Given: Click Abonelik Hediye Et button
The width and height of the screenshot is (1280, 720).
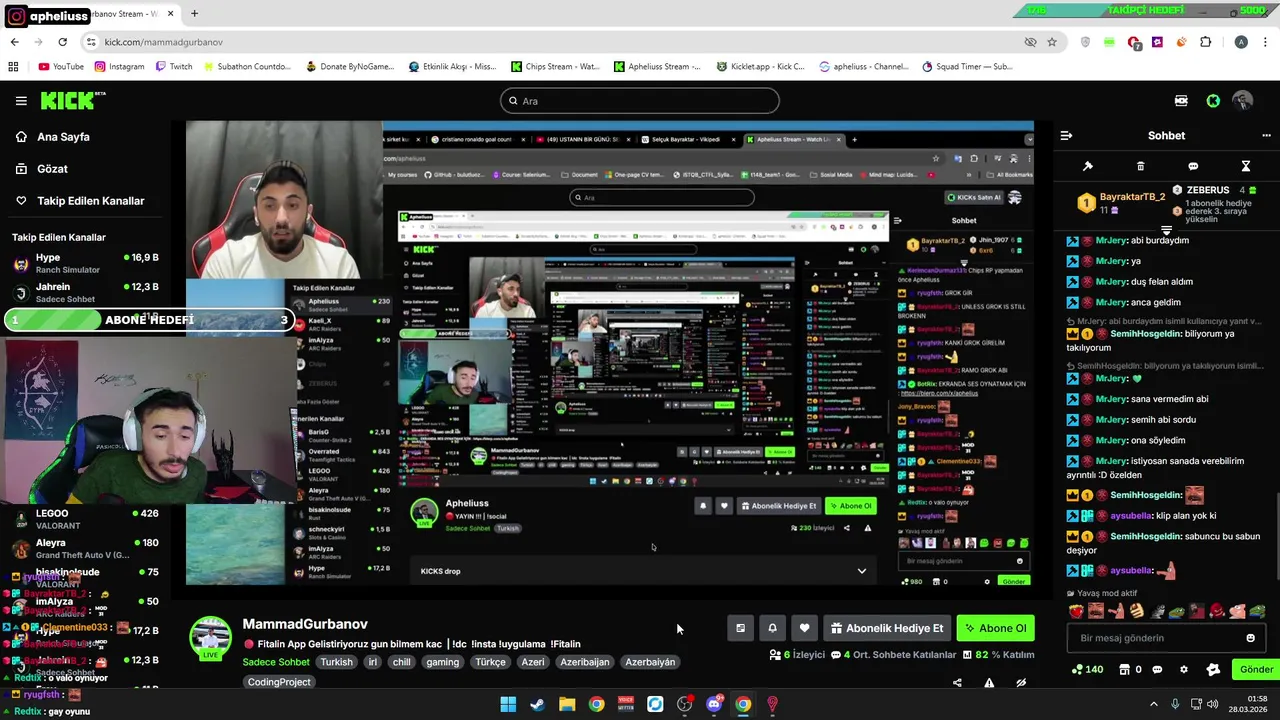Looking at the screenshot, I should [x=887, y=628].
